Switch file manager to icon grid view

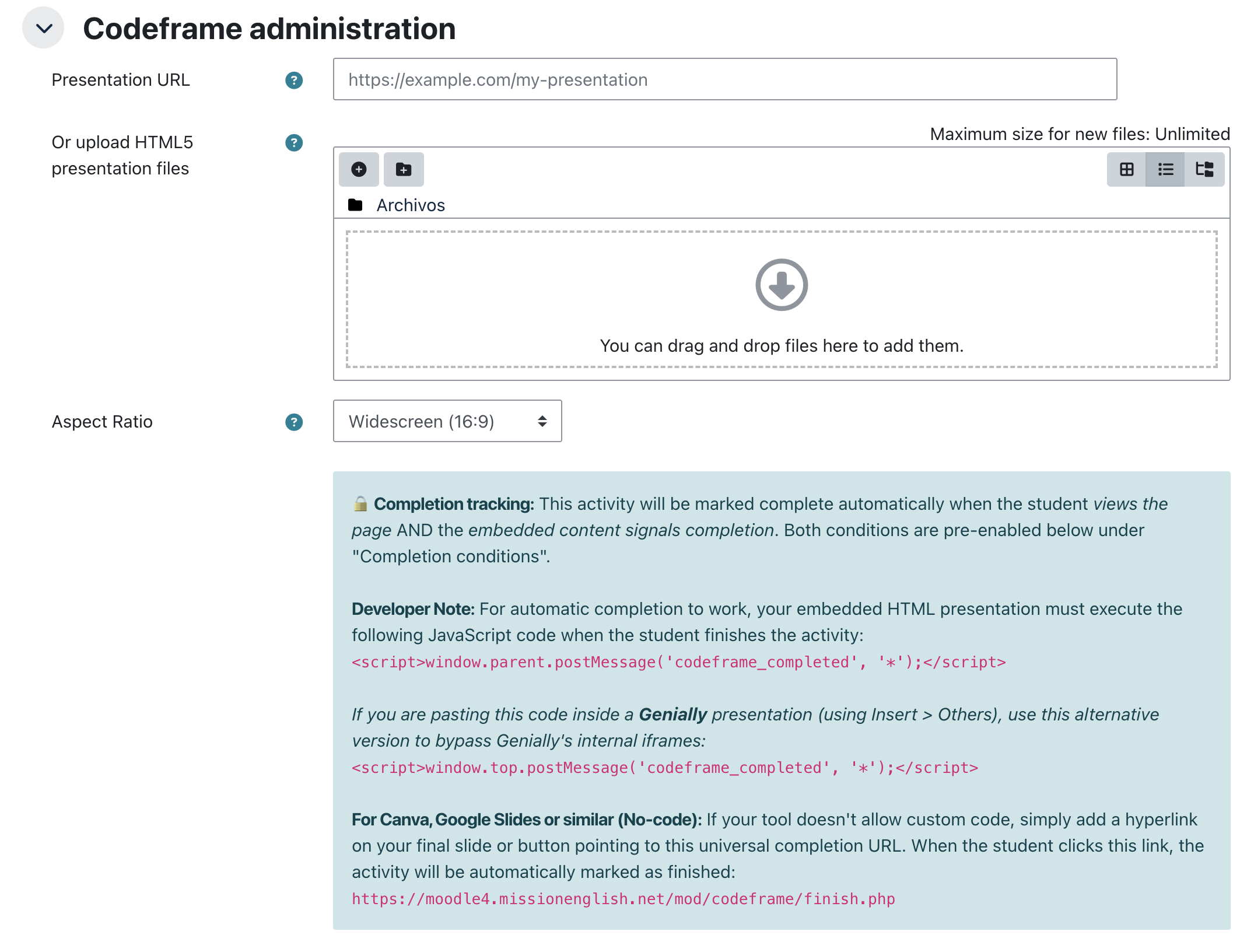coord(1126,169)
